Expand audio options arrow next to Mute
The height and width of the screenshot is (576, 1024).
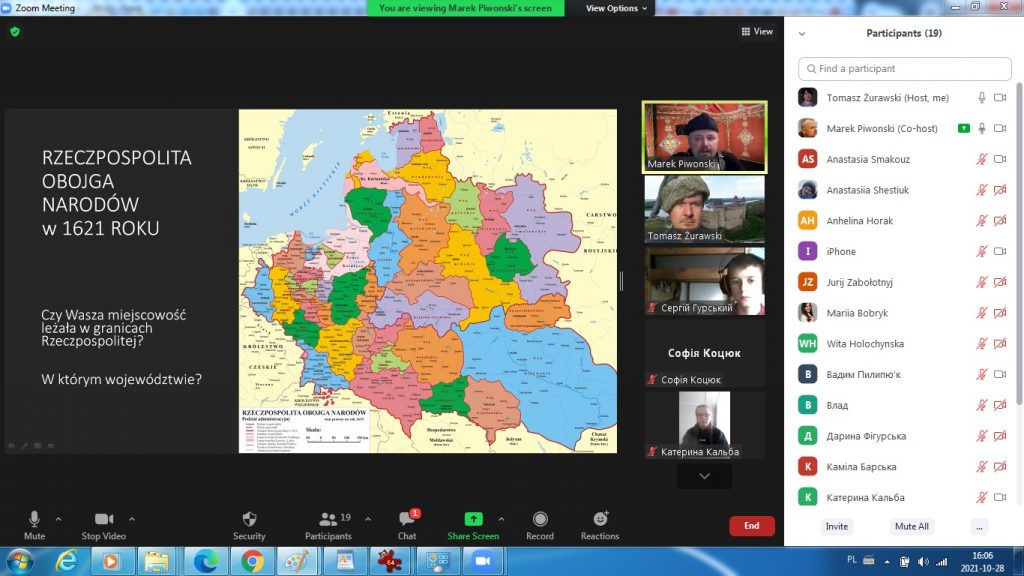point(58,519)
